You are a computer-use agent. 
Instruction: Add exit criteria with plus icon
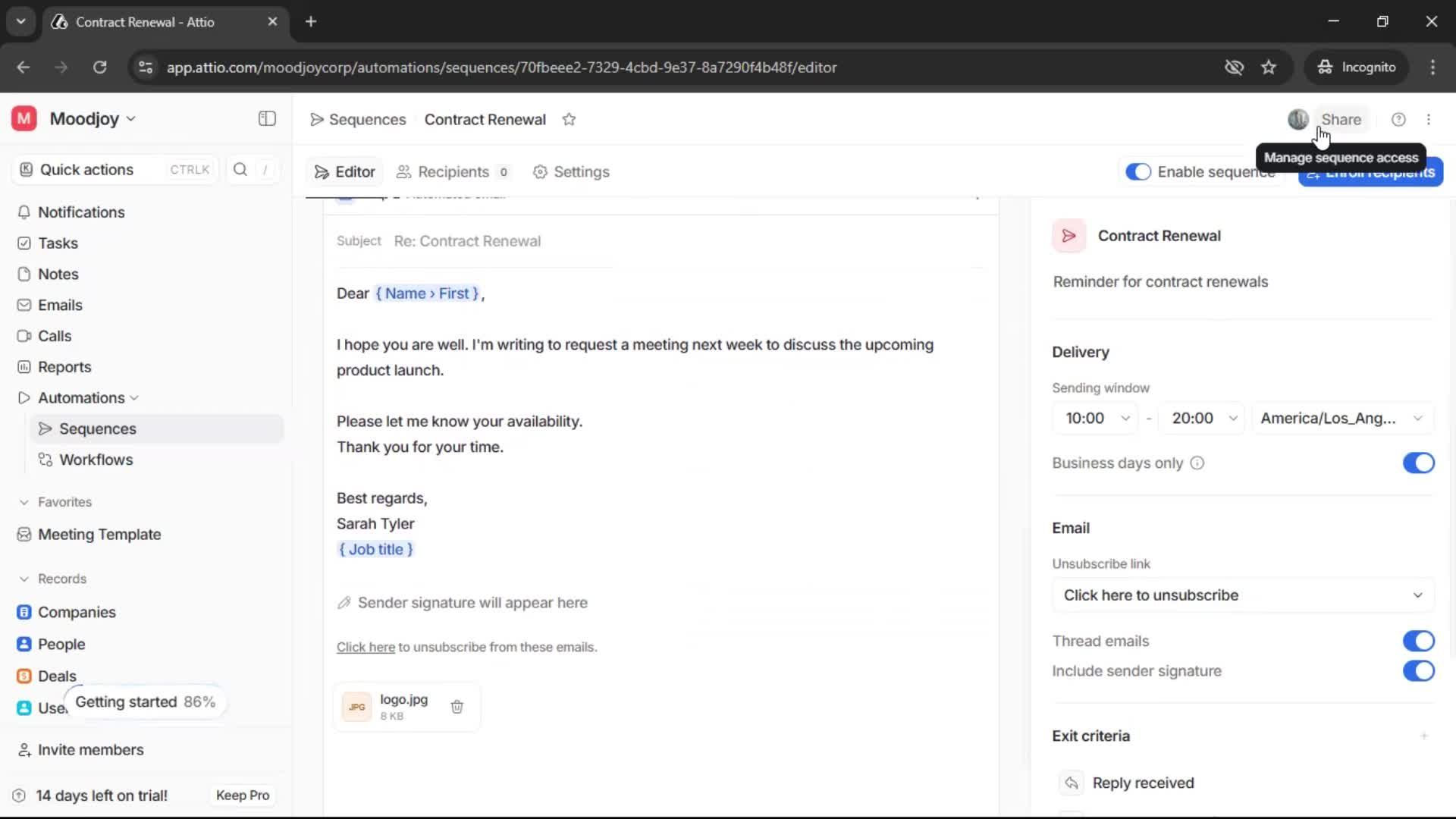point(1423,736)
